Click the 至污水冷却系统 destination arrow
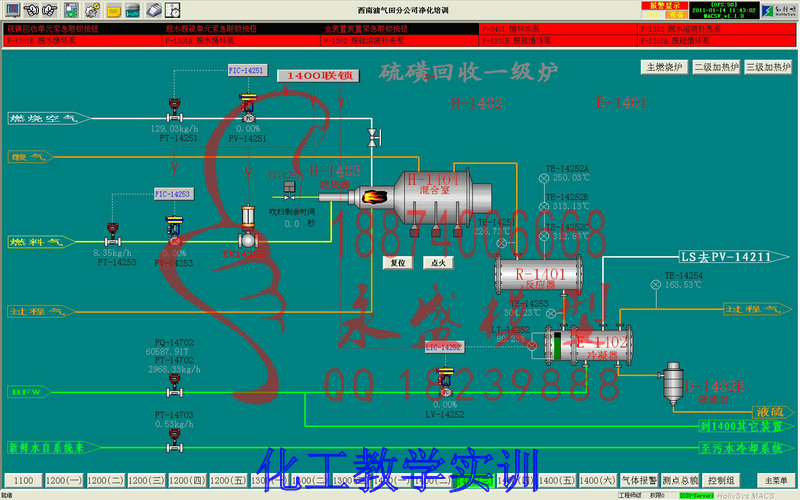Screen dimensions: 800x500 click(x=746, y=448)
